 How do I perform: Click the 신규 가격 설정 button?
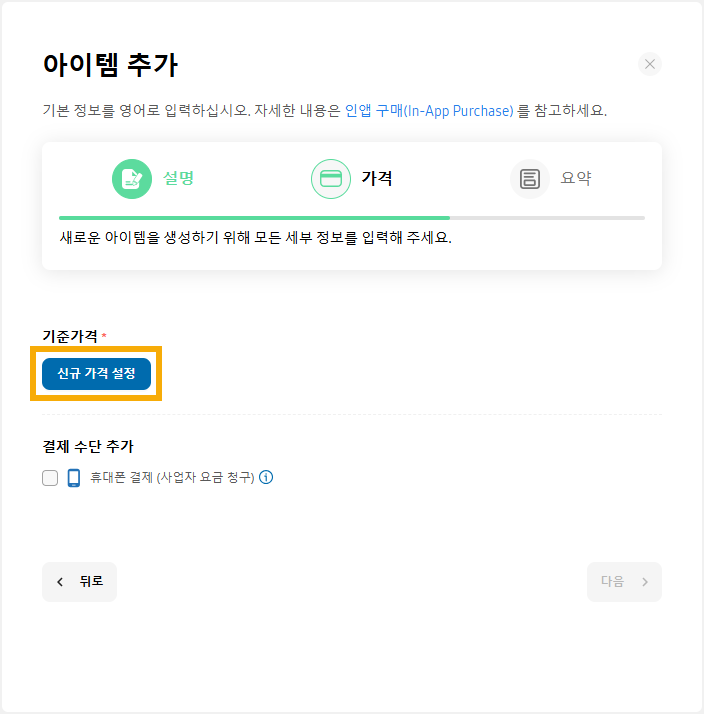(97, 374)
